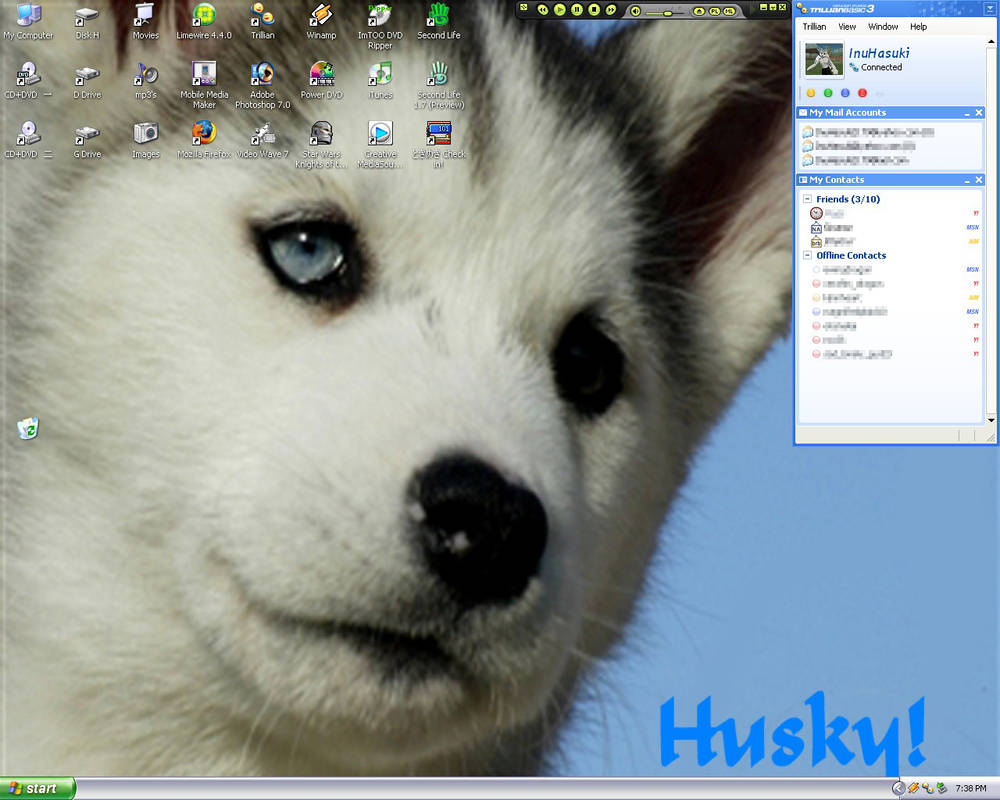Minimize the My Mail Accounts panel
The image size is (1000, 800).
click(x=967, y=112)
